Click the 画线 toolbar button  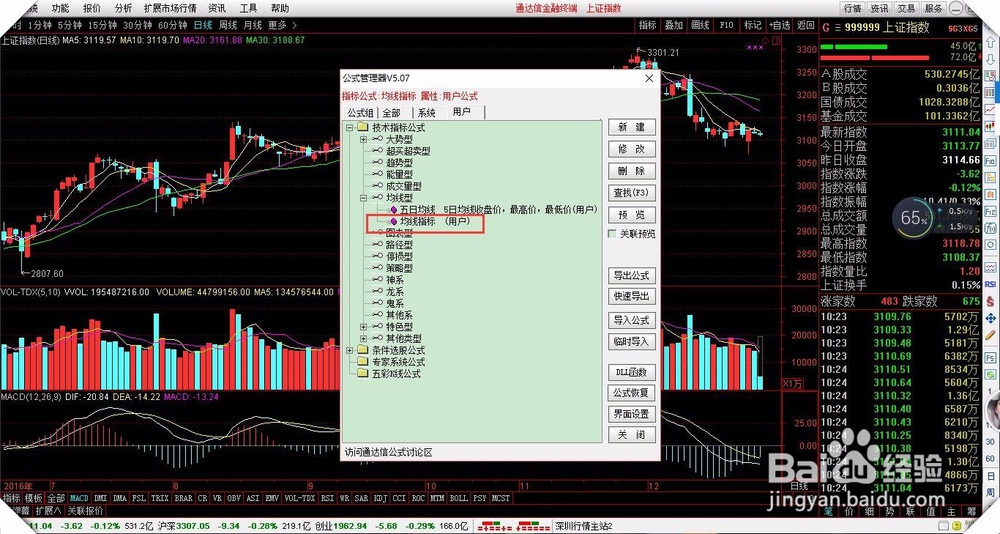(700, 26)
